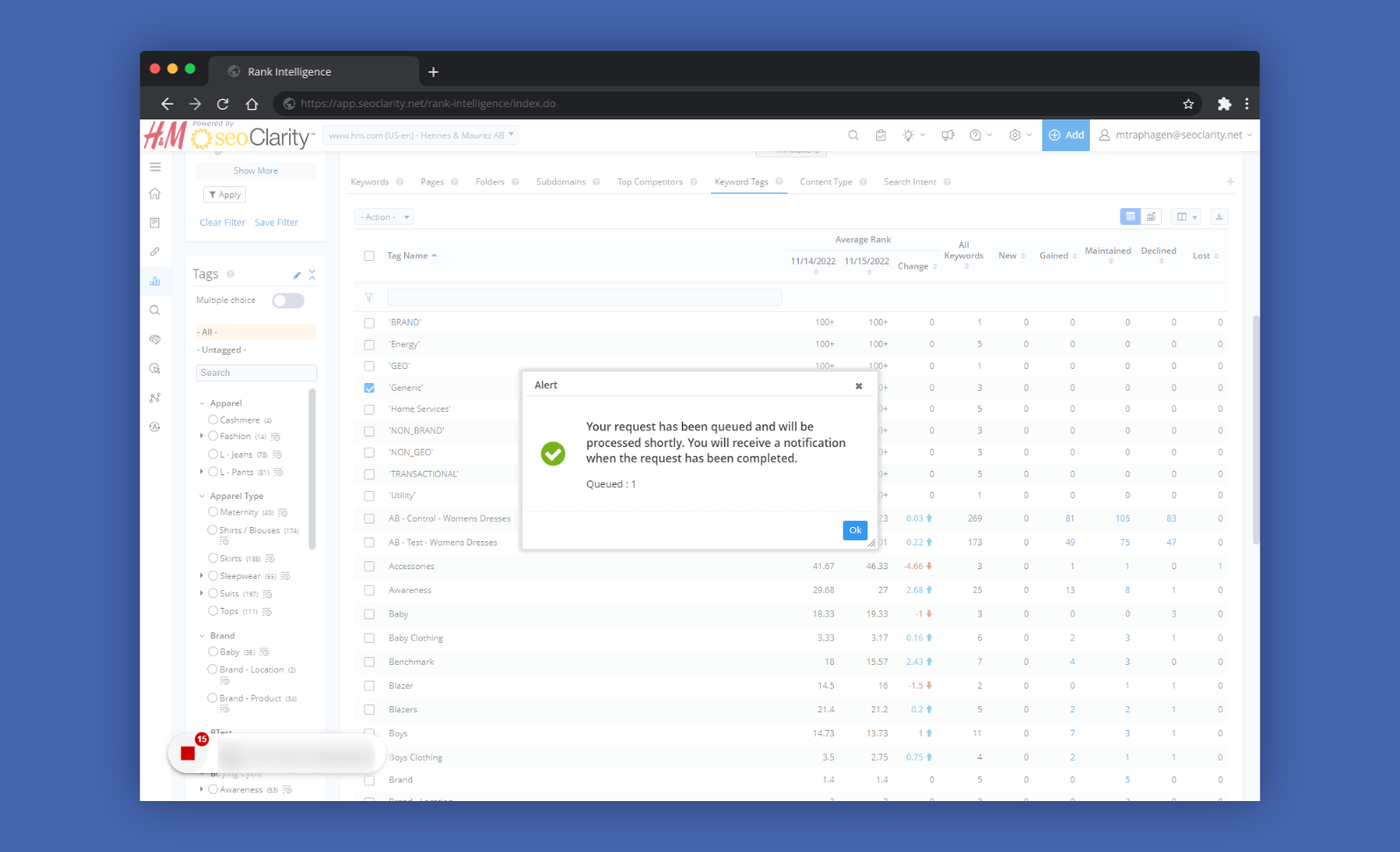Collapse the Apparel Type tag group
This screenshot has width=1400, height=852.
pyautogui.click(x=202, y=496)
